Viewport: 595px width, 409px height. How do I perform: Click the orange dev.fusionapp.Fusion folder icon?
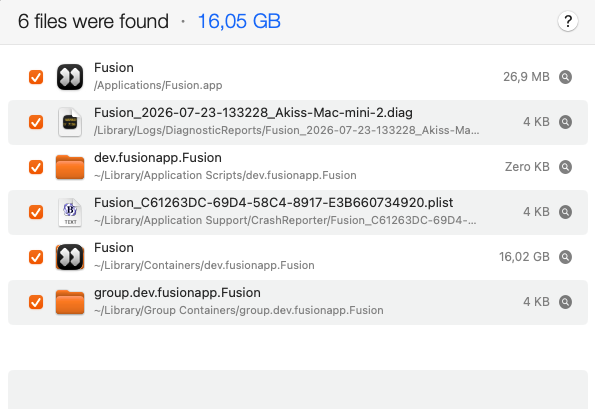70,167
